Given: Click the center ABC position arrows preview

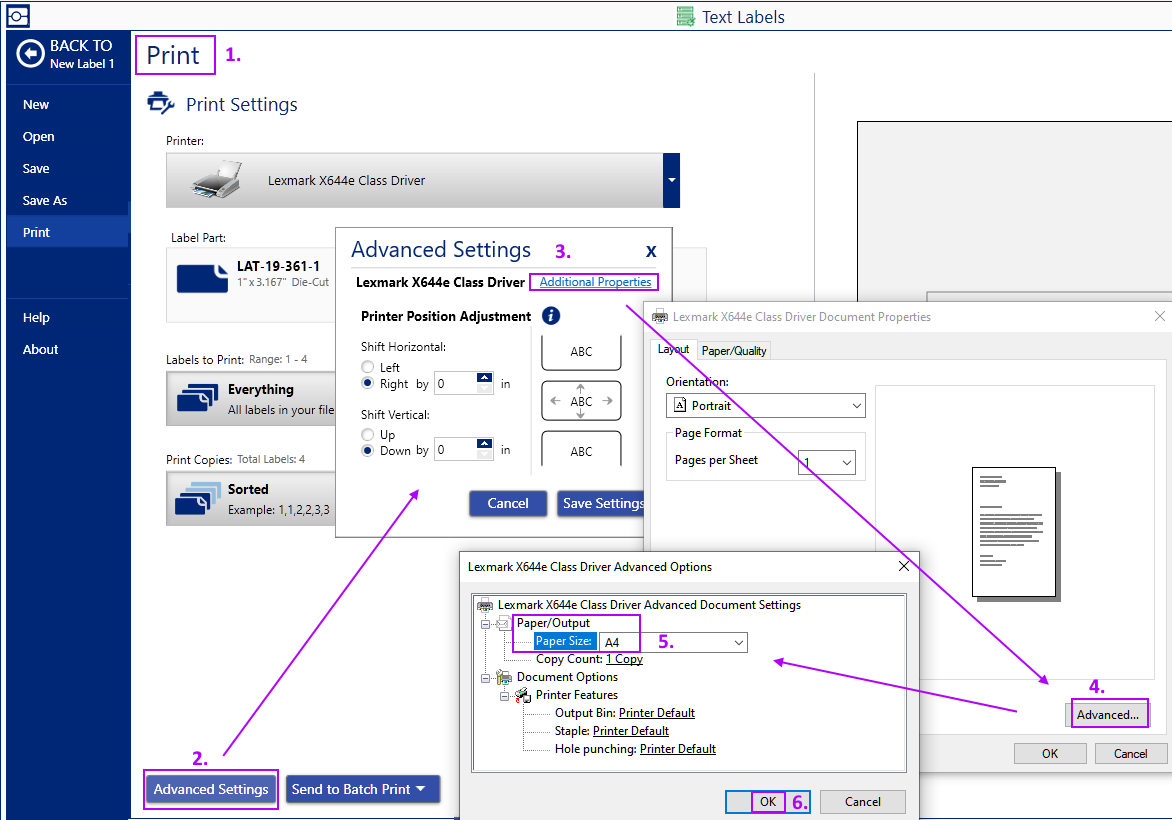Looking at the screenshot, I should pos(581,401).
